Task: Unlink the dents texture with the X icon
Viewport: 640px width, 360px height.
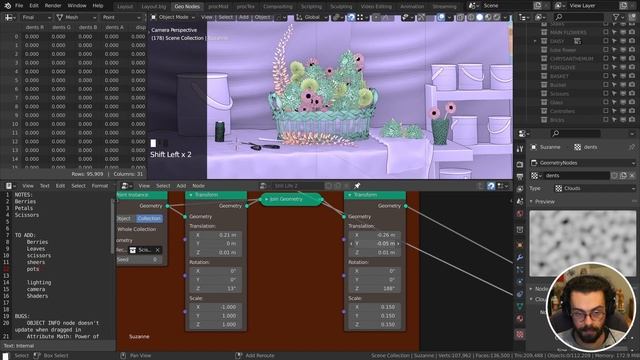Action: click(x=631, y=176)
